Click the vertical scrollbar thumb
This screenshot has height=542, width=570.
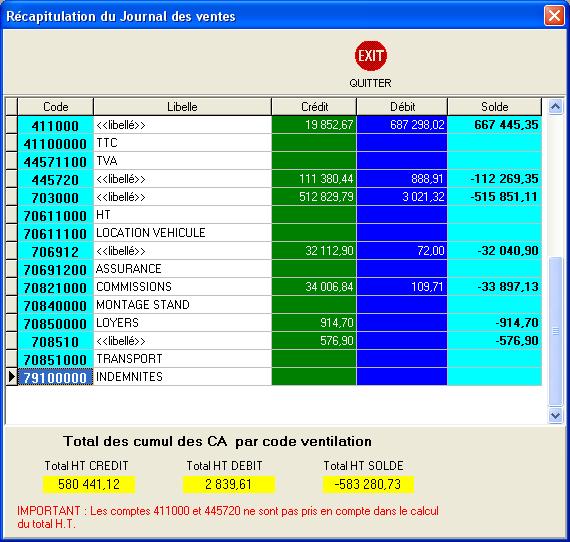[555, 331]
